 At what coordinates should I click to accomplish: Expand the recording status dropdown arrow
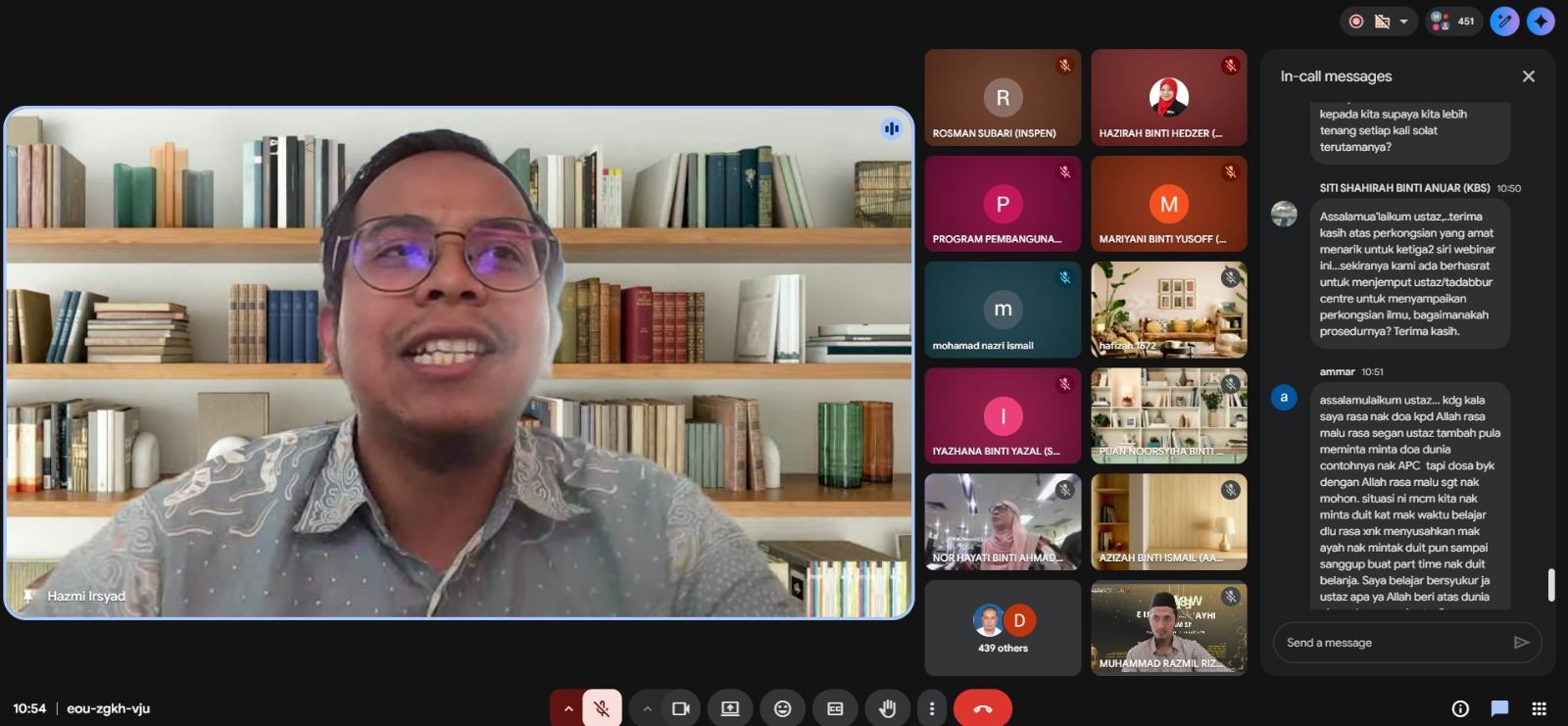click(x=1403, y=22)
